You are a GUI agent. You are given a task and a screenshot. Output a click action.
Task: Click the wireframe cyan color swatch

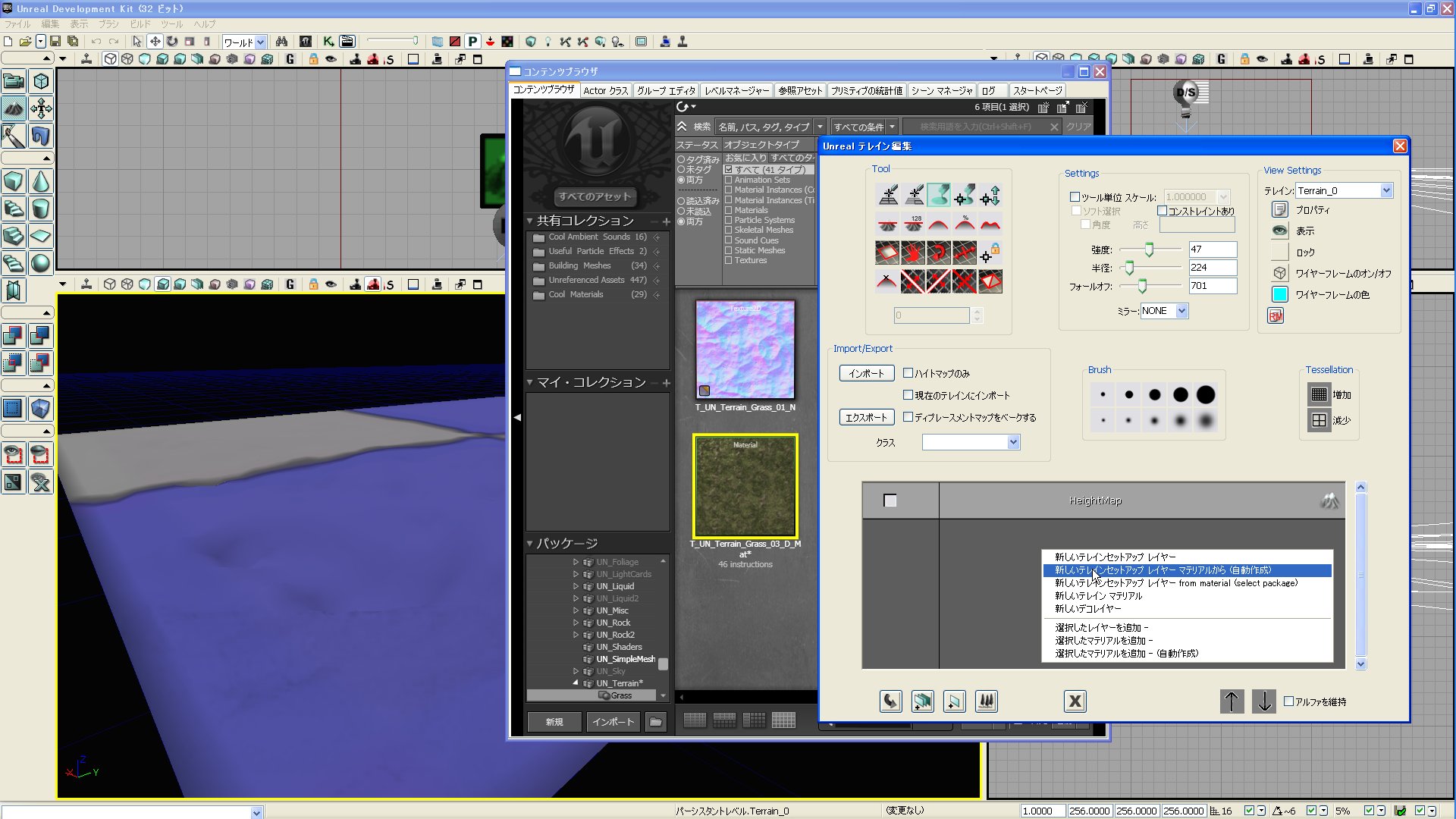coord(1280,294)
